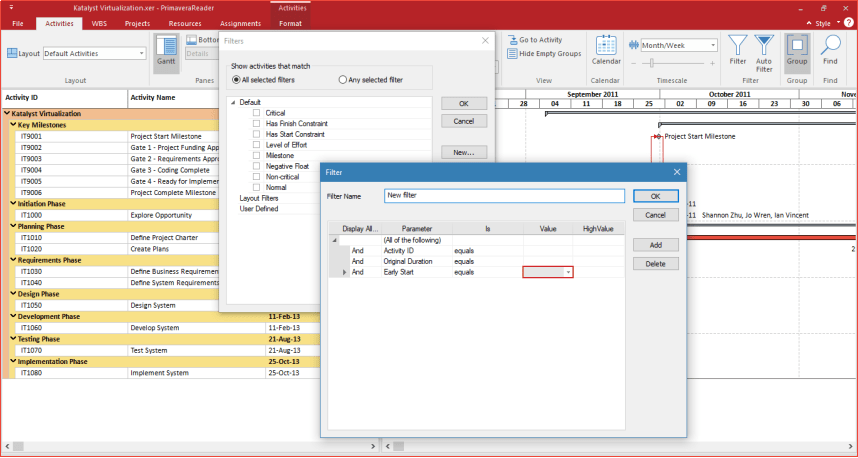Image resolution: width=858 pixels, height=458 pixels.
Task: Check the Negative Float checkbox
Action: (256, 166)
